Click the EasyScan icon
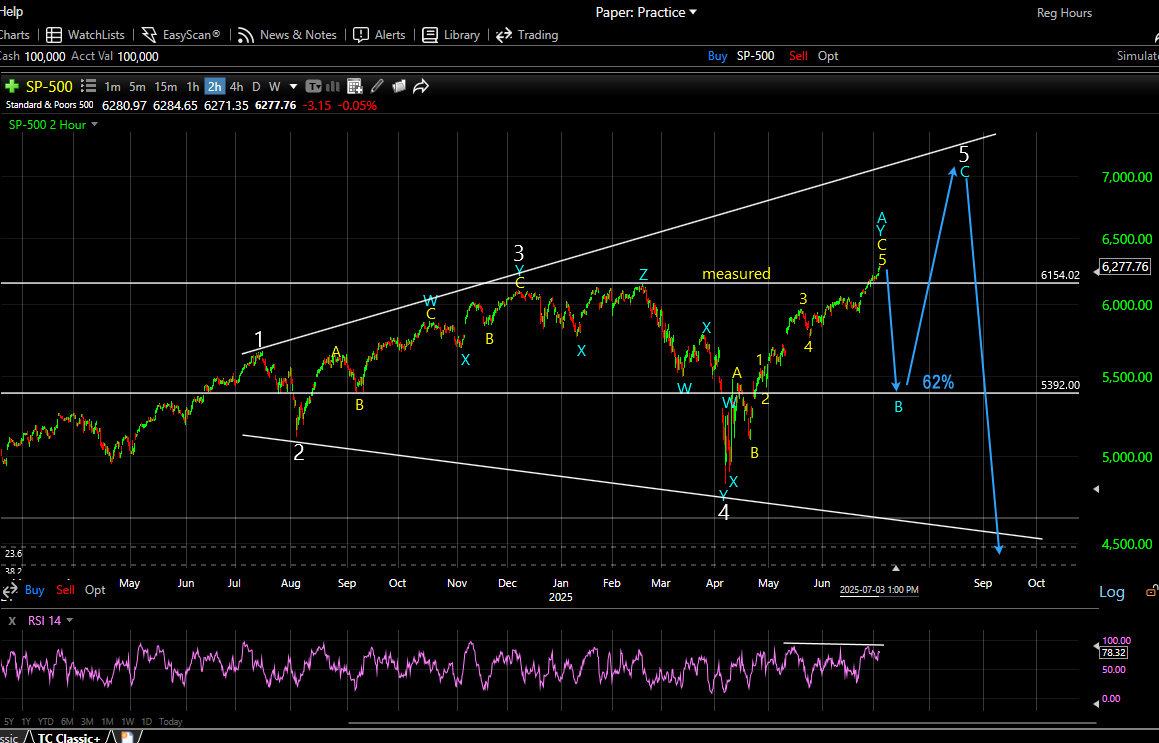This screenshot has height=743, width=1159. click(x=149, y=35)
